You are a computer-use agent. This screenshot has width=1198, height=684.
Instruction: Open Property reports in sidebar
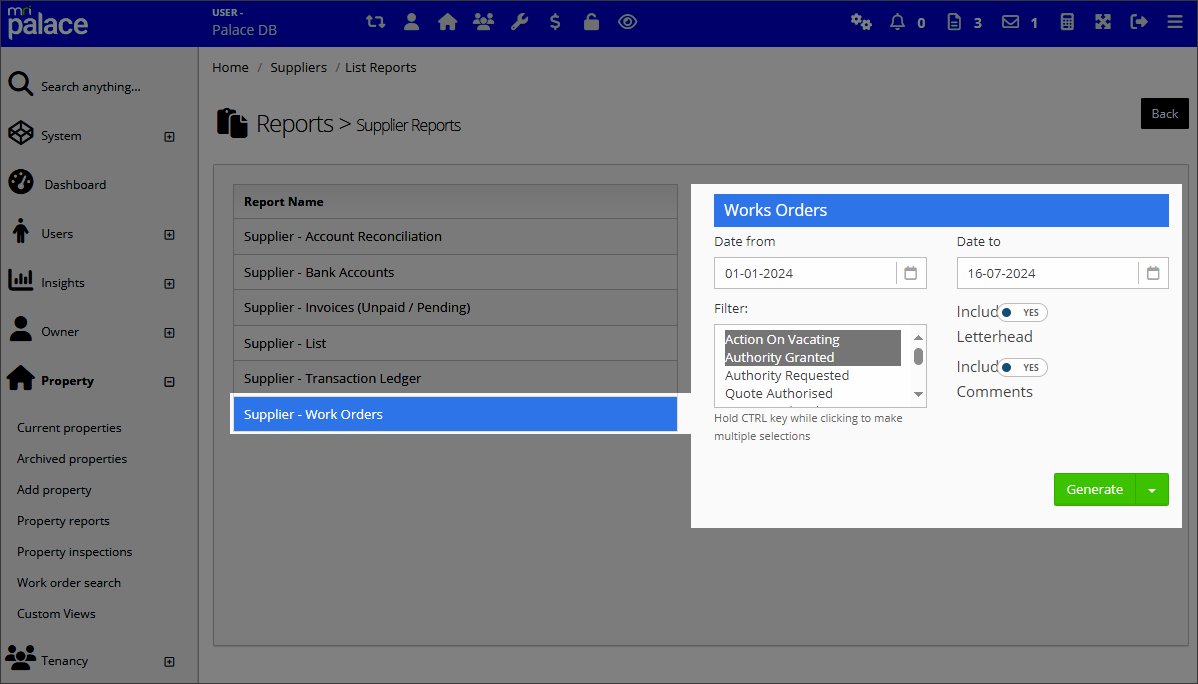[63, 520]
